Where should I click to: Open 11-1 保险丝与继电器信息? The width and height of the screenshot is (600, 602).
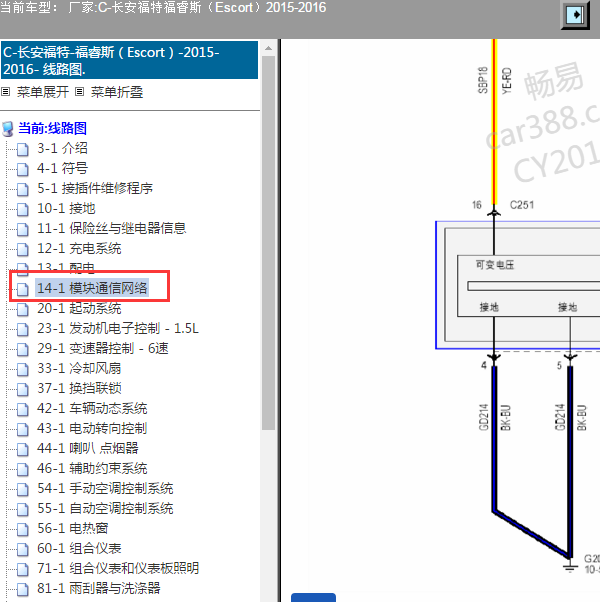[111, 228]
